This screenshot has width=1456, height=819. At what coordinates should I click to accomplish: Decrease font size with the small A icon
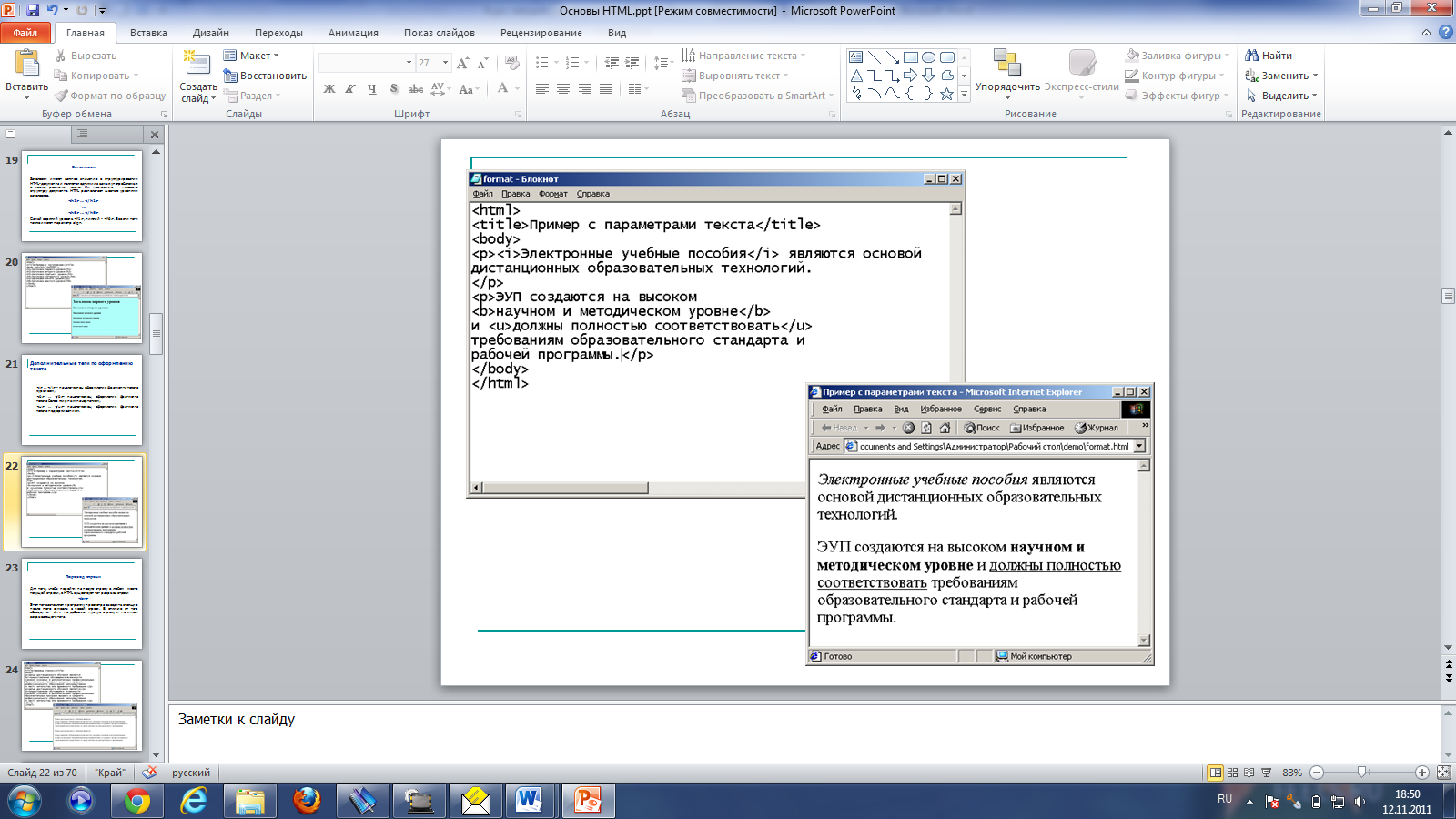coord(483,63)
